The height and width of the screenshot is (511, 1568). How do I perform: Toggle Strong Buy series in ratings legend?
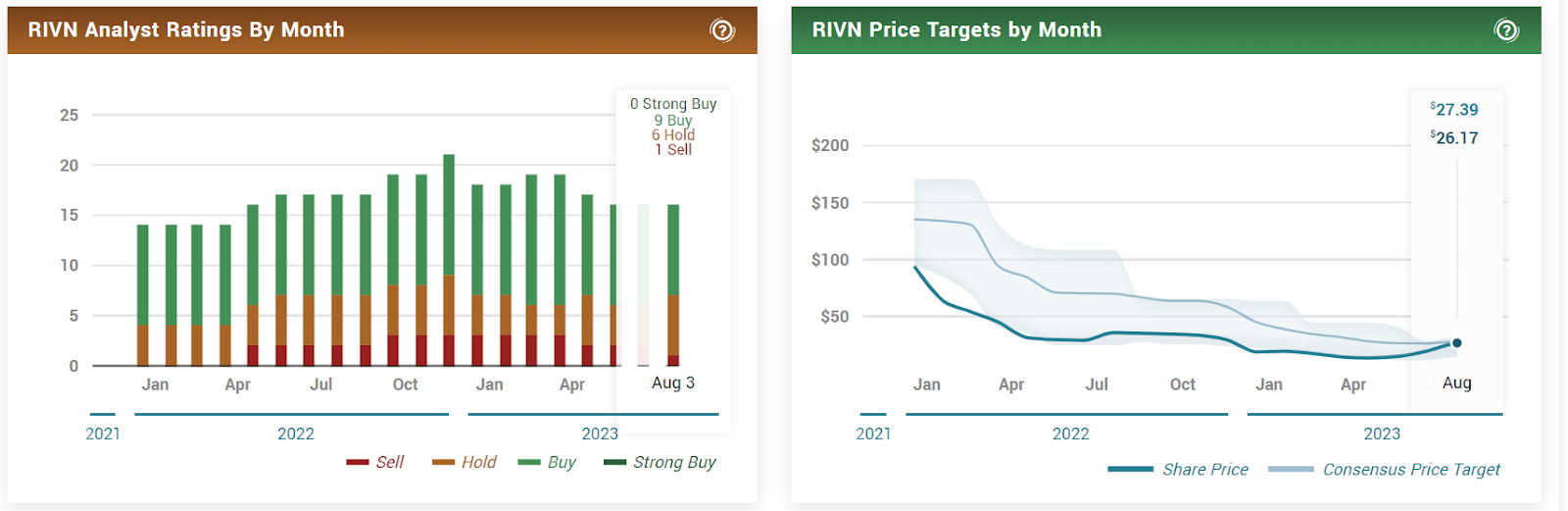(661, 462)
